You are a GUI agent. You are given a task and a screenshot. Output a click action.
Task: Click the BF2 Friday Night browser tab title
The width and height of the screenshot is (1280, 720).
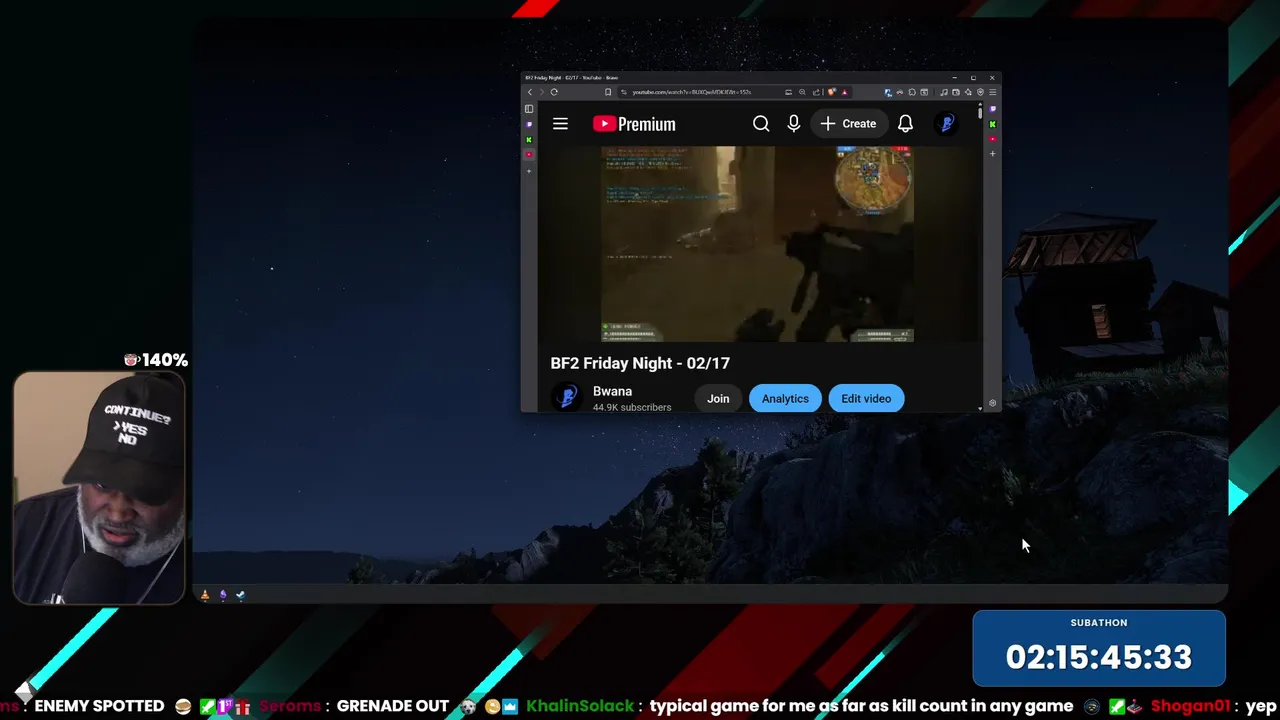(571, 77)
